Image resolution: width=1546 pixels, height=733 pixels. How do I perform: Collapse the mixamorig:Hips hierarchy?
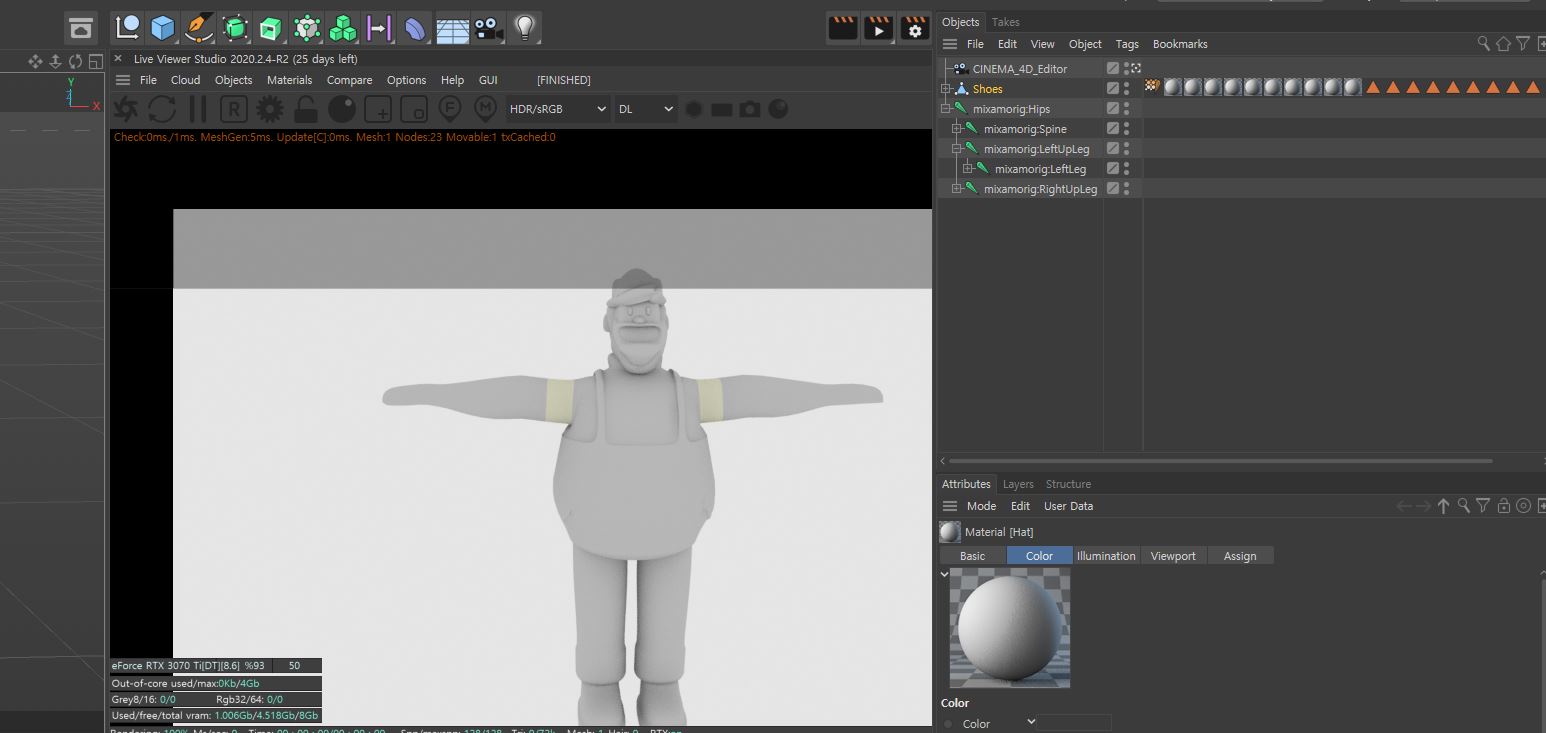[x=946, y=109]
